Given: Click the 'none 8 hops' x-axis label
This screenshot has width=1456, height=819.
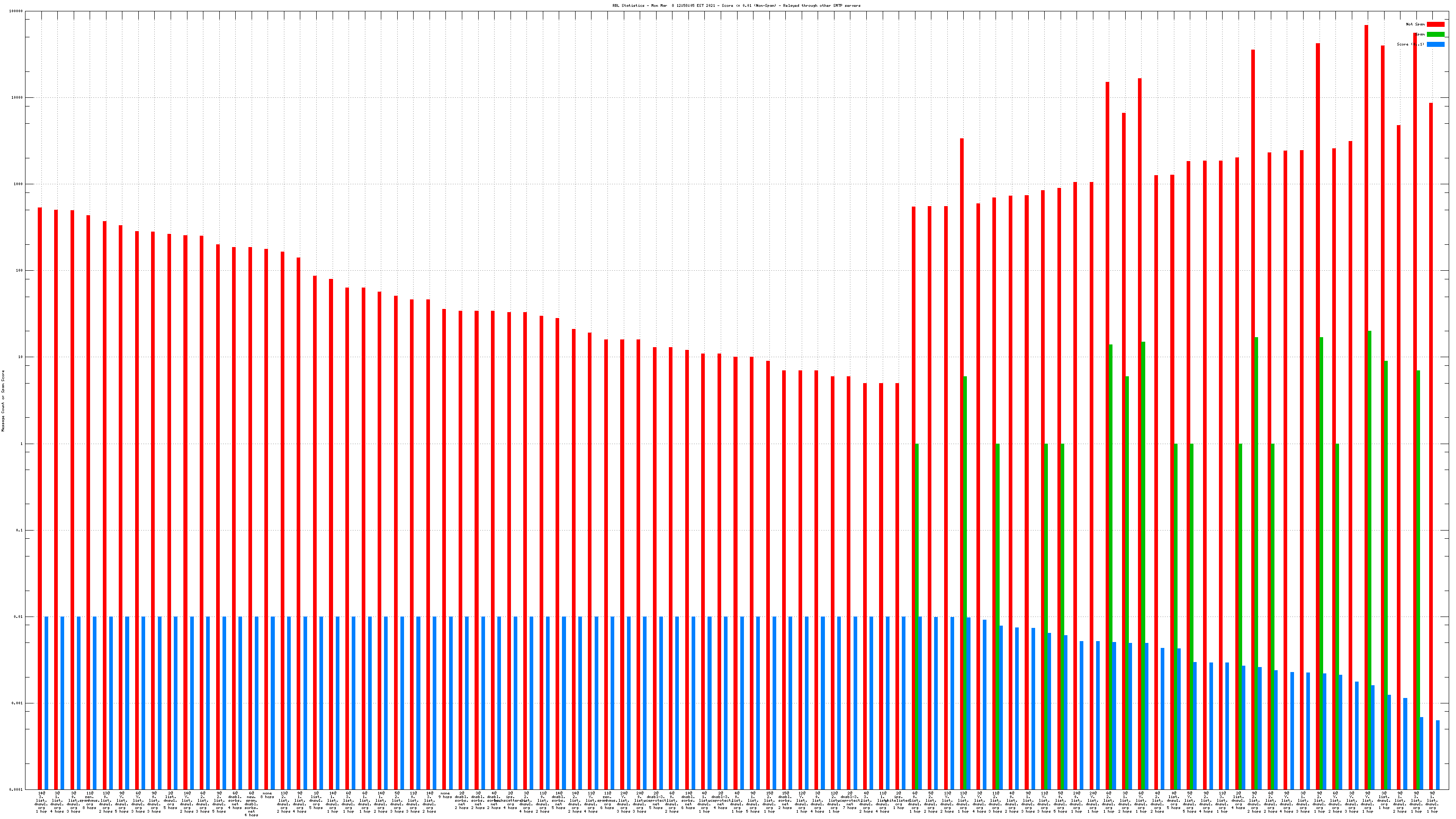Looking at the screenshot, I should pyautogui.click(x=268, y=795).
